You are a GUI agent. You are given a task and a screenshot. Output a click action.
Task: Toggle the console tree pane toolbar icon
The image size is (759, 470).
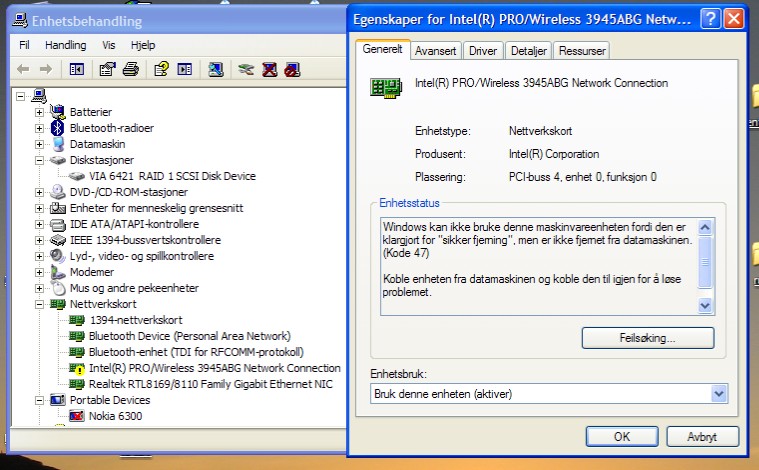click(x=77, y=69)
